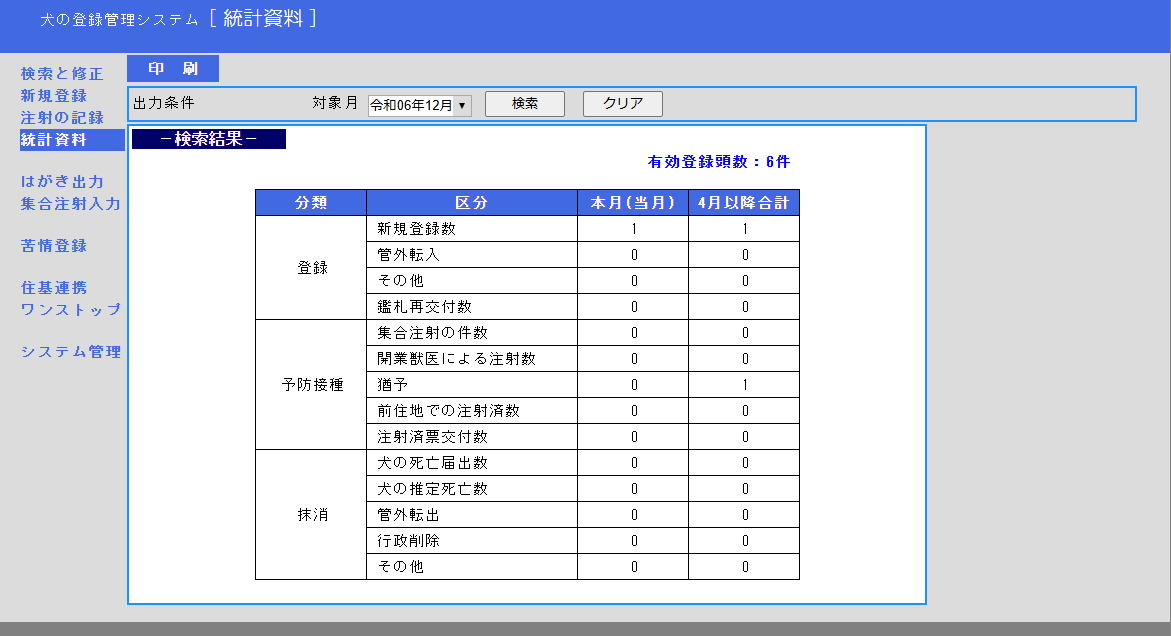
Task: Click the 印刷 tab button
Action: (172, 69)
